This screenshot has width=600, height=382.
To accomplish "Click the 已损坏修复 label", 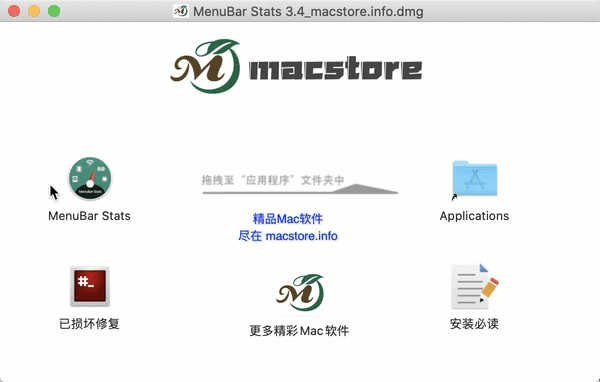I will tap(89, 324).
